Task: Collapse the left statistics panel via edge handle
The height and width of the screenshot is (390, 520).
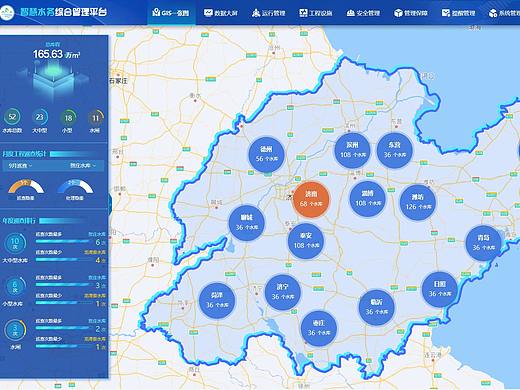Action: click(110, 203)
